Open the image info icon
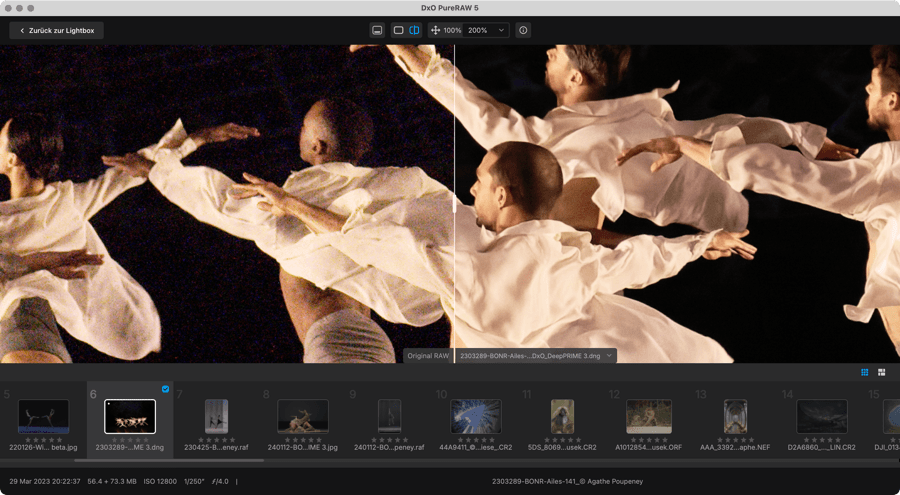The image size is (900, 495). click(x=523, y=30)
